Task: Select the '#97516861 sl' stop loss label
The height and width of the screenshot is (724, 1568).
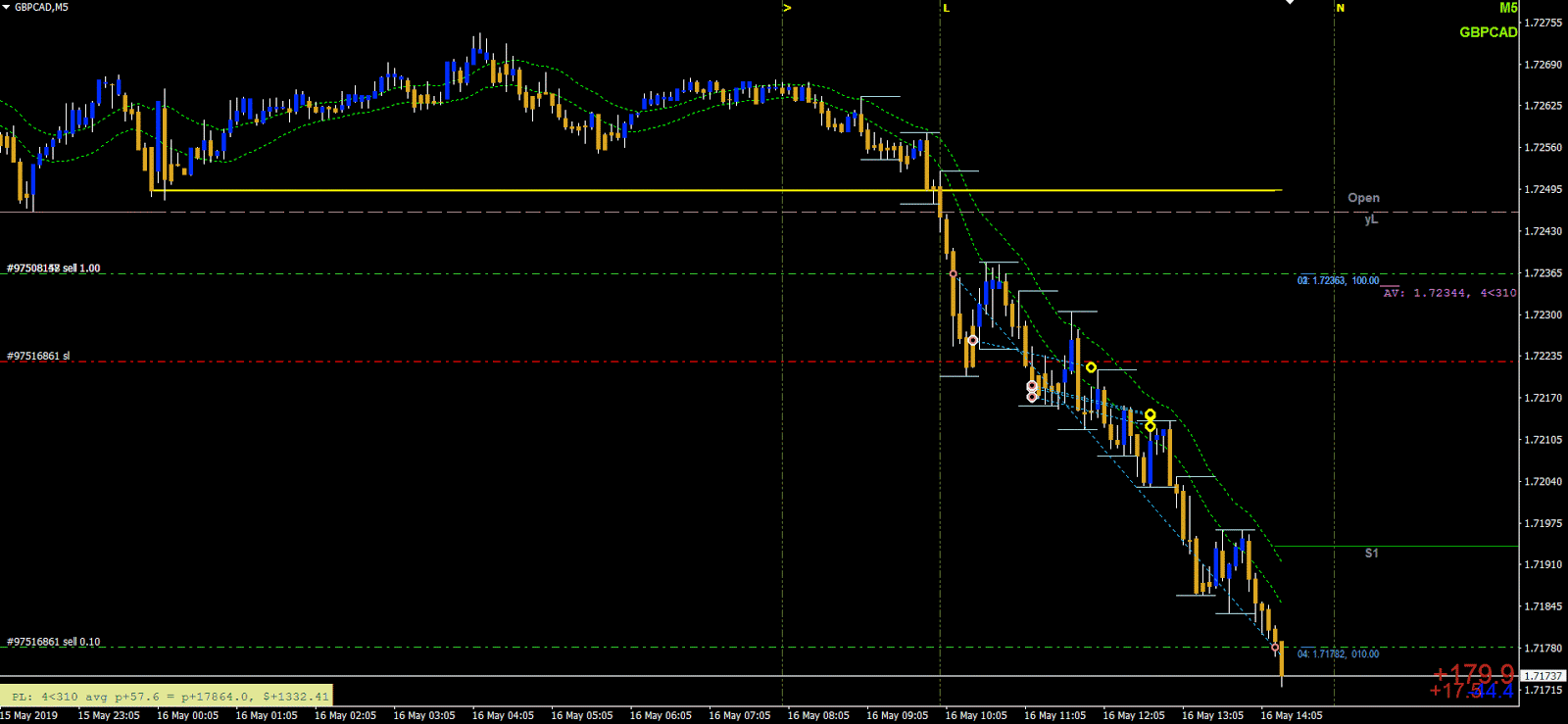Action: 38,357
